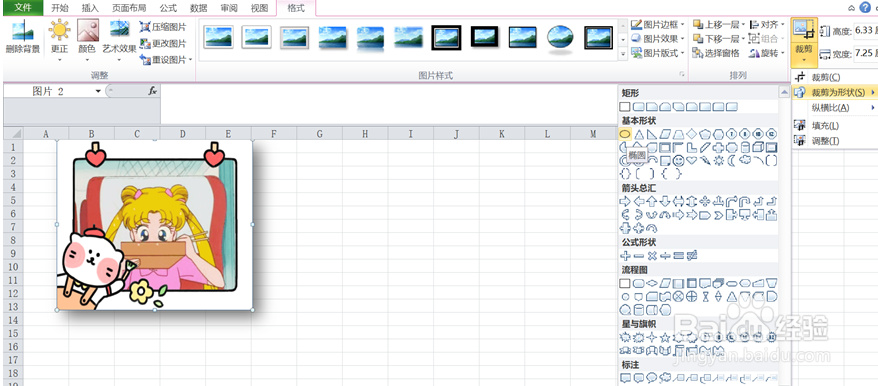Pick the rectangular callout shape
The image size is (878, 386).
(x=626, y=378)
